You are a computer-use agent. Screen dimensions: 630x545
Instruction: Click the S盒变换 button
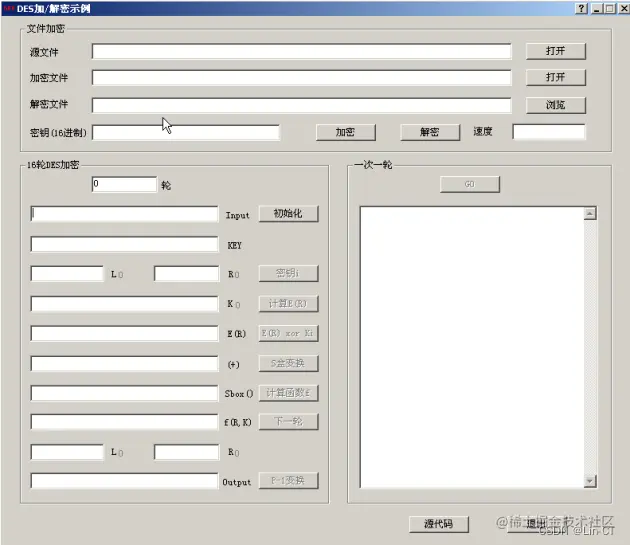click(x=288, y=363)
